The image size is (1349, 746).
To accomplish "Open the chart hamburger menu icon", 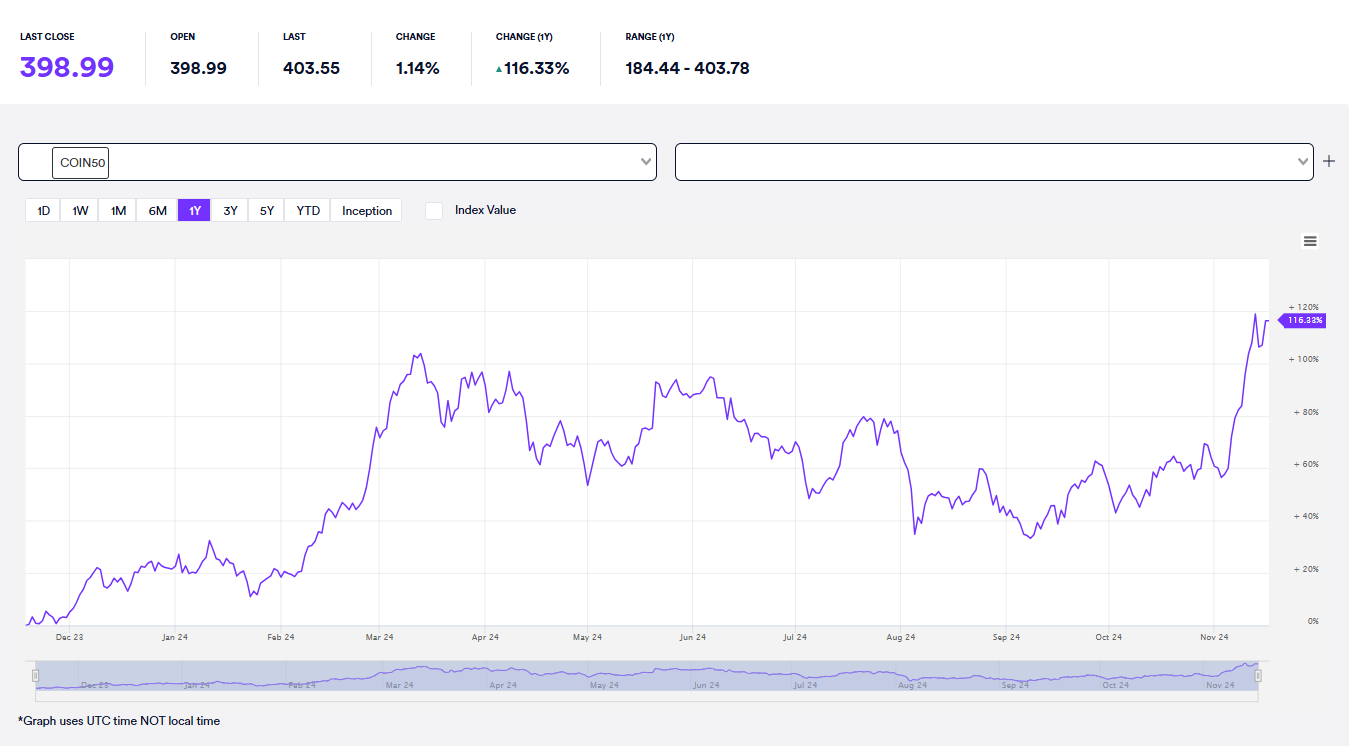I will click(x=1310, y=241).
